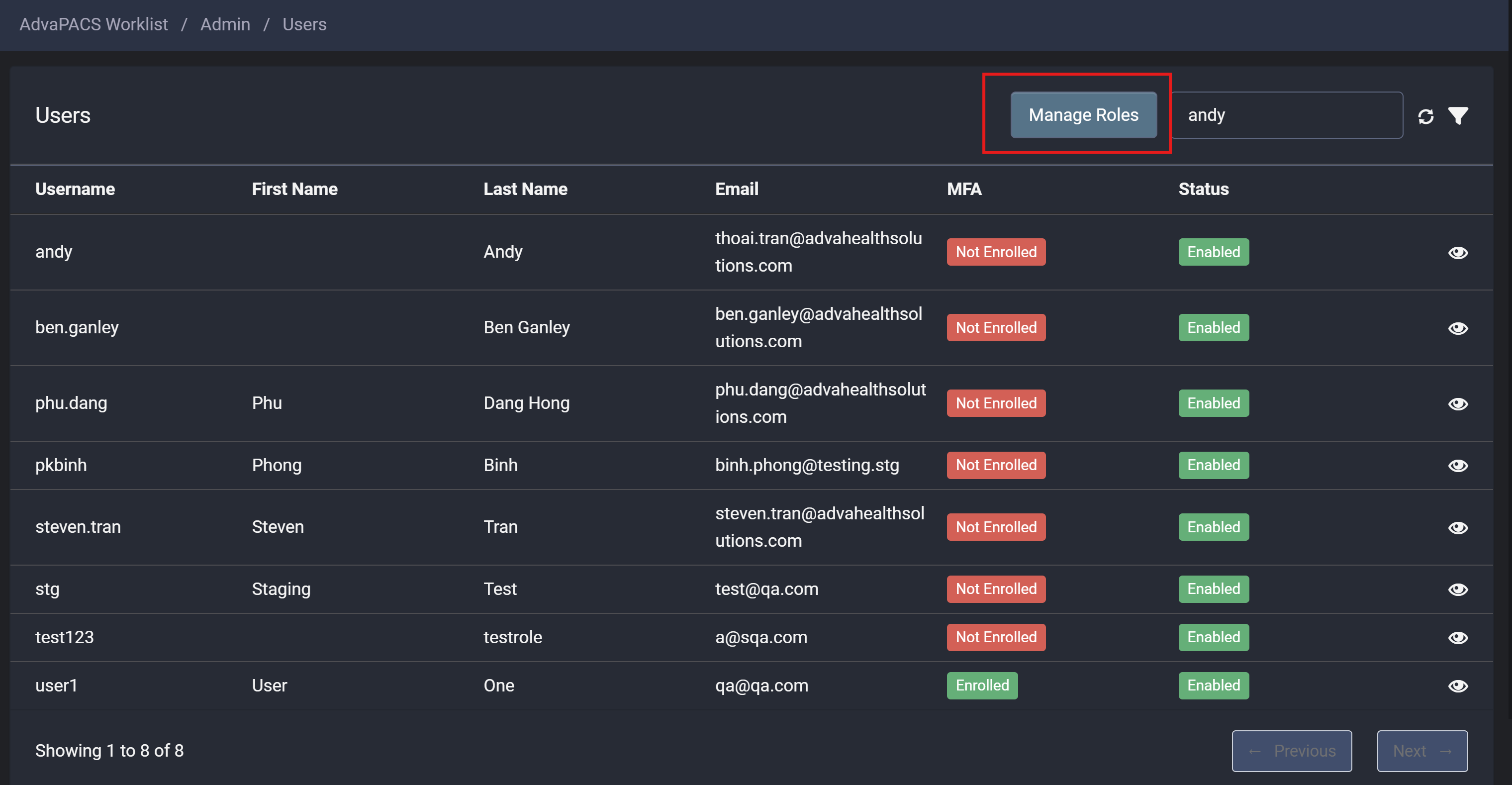The image size is (1512, 785).
Task: Open the filter funnel icon
Action: 1458,116
